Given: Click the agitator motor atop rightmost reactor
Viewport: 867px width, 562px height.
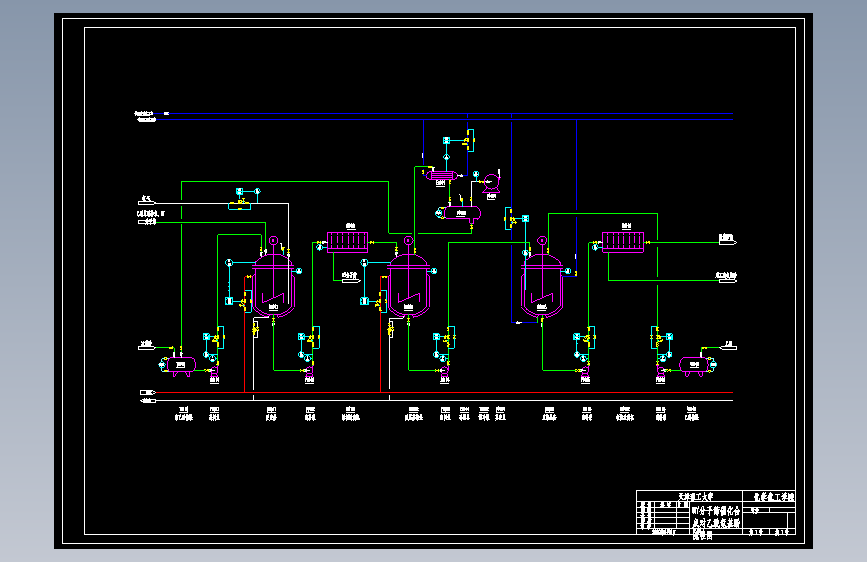Looking at the screenshot, I should point(542,241).
